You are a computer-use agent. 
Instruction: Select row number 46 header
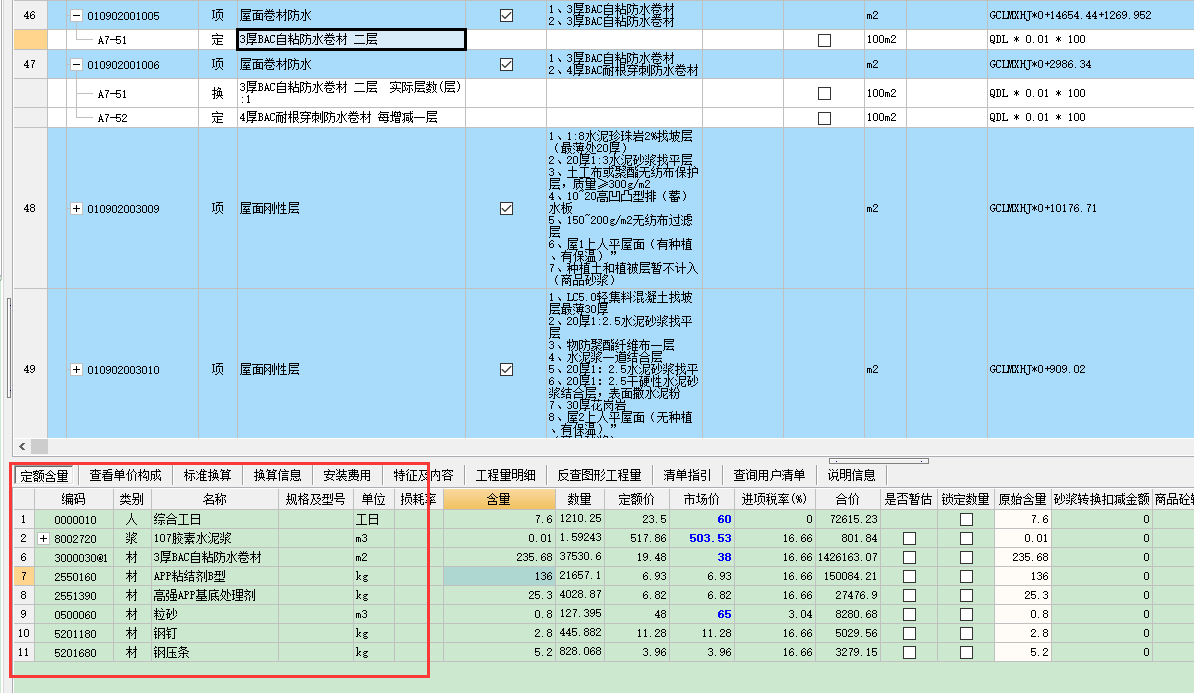pyautogui.click(x=30, y=15)
